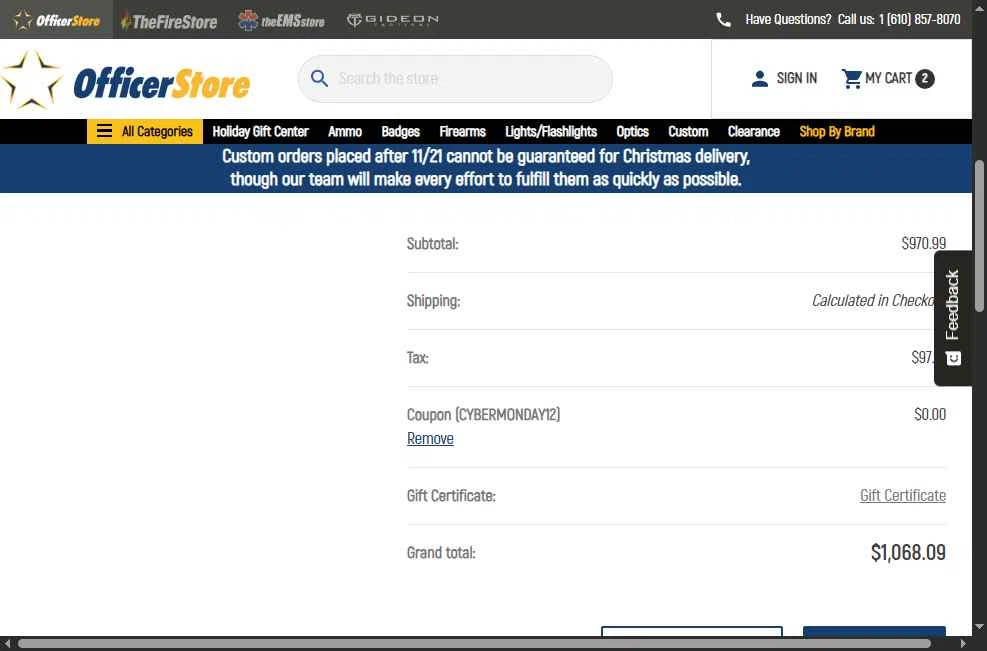Remove the CYBERMONDAY12 coupon
This screenshot has width=987, height=651.
pos(430,439)
